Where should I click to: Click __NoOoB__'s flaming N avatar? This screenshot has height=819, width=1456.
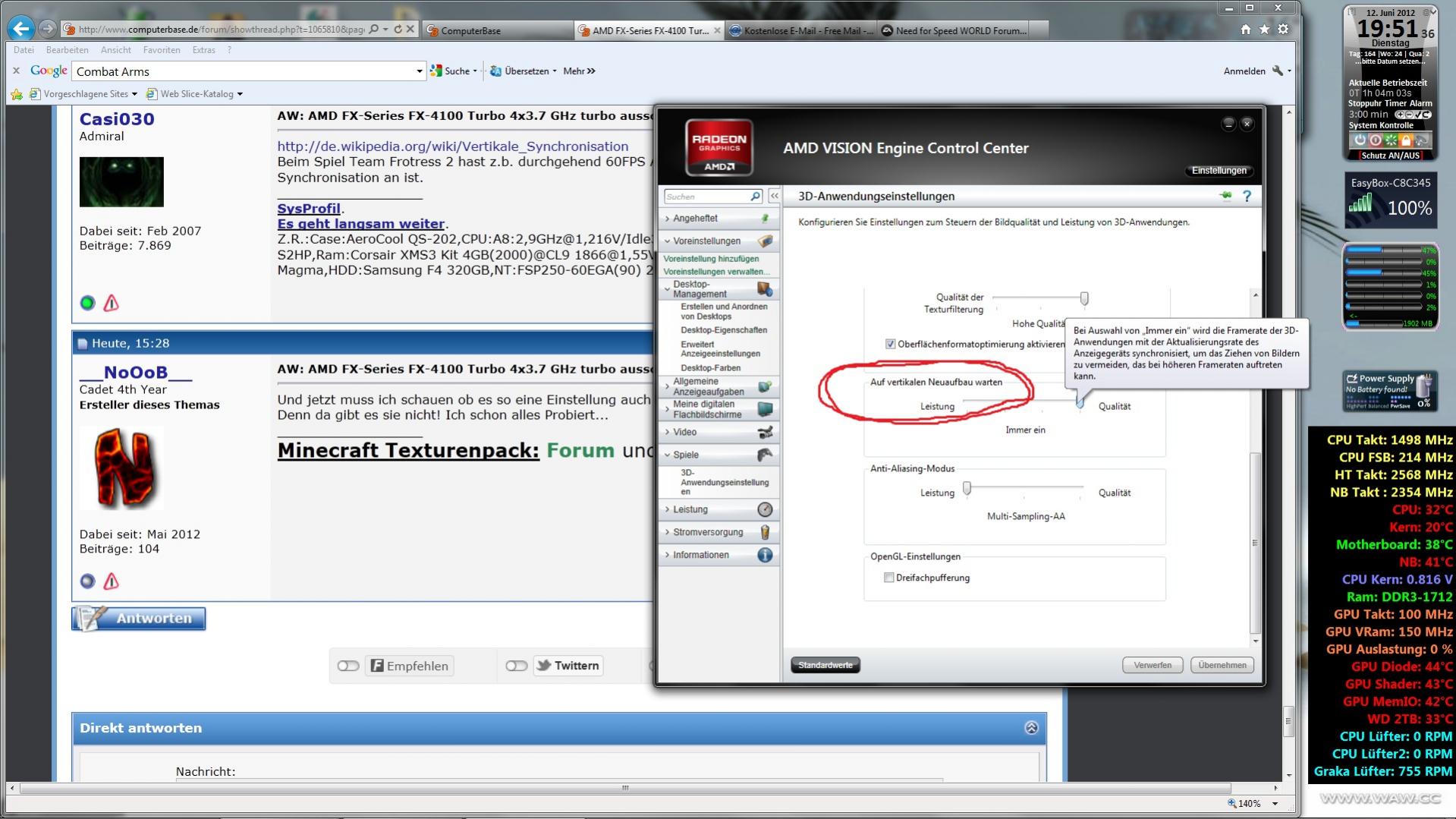click(x=124, y=468)
